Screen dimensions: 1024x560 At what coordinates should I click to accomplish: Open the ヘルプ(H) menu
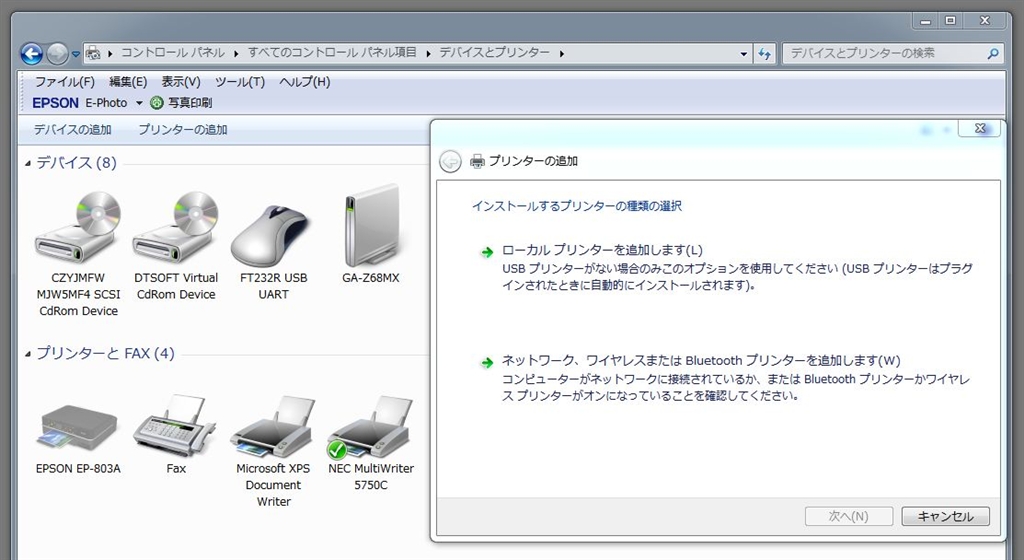(304, 82)
